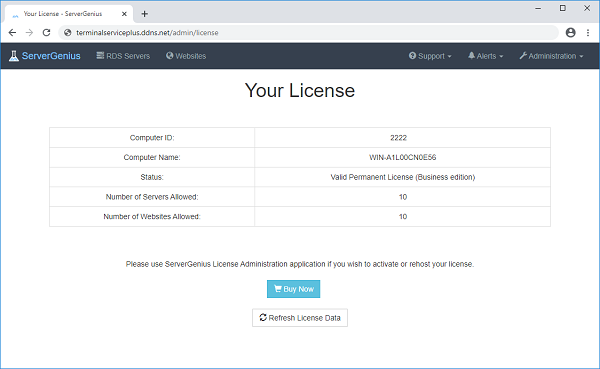Click the Buy Now button

click(293, 289)
